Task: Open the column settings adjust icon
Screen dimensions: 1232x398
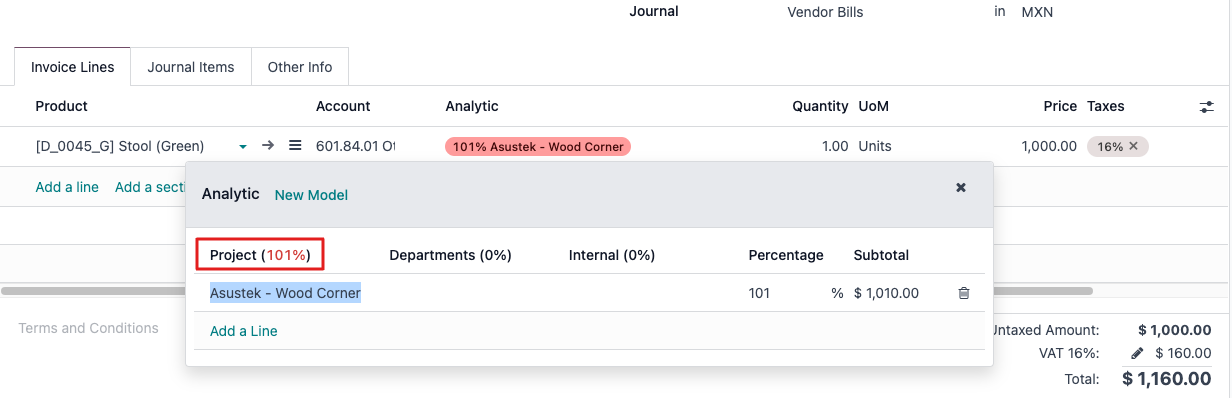Action: (1207, 106)
